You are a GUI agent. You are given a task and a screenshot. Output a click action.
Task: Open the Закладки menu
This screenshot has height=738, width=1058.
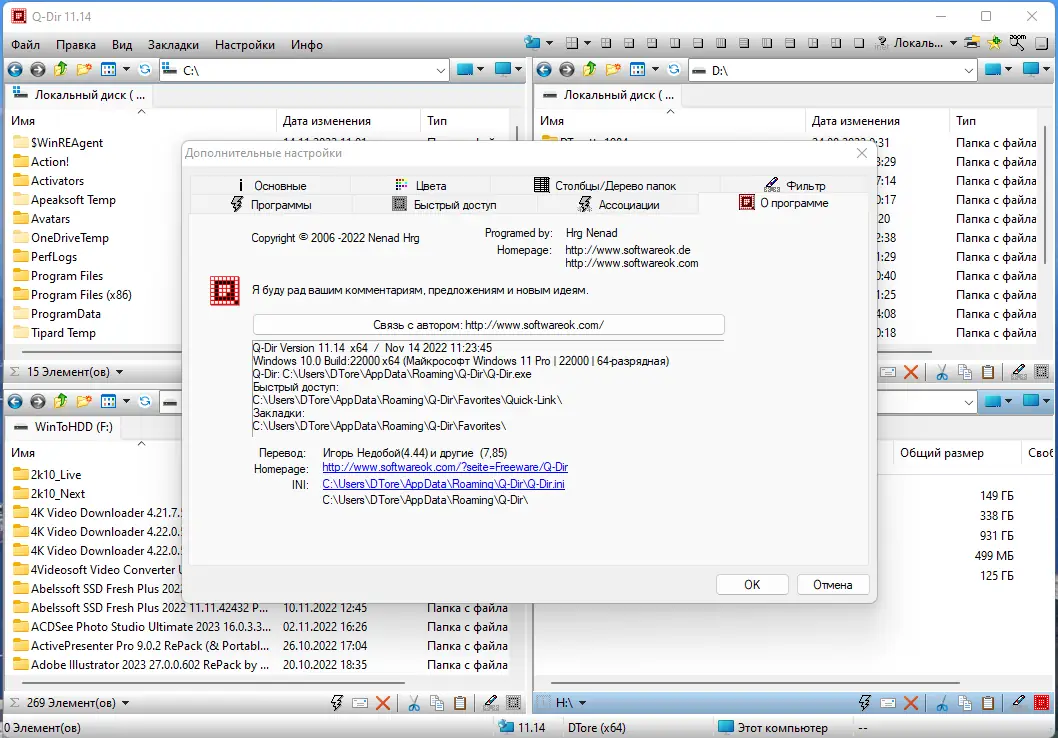coord(173,45)
